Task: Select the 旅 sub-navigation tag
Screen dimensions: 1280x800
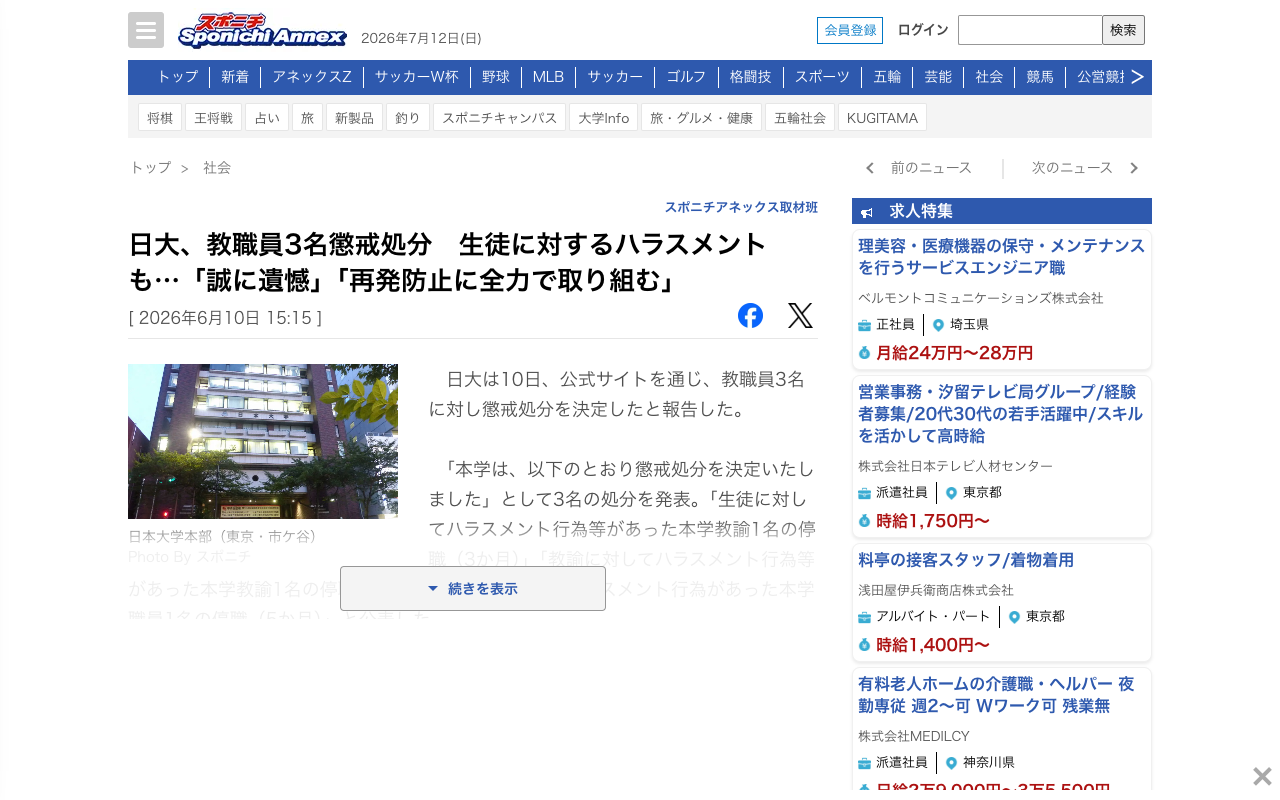Action: (308, 117)
